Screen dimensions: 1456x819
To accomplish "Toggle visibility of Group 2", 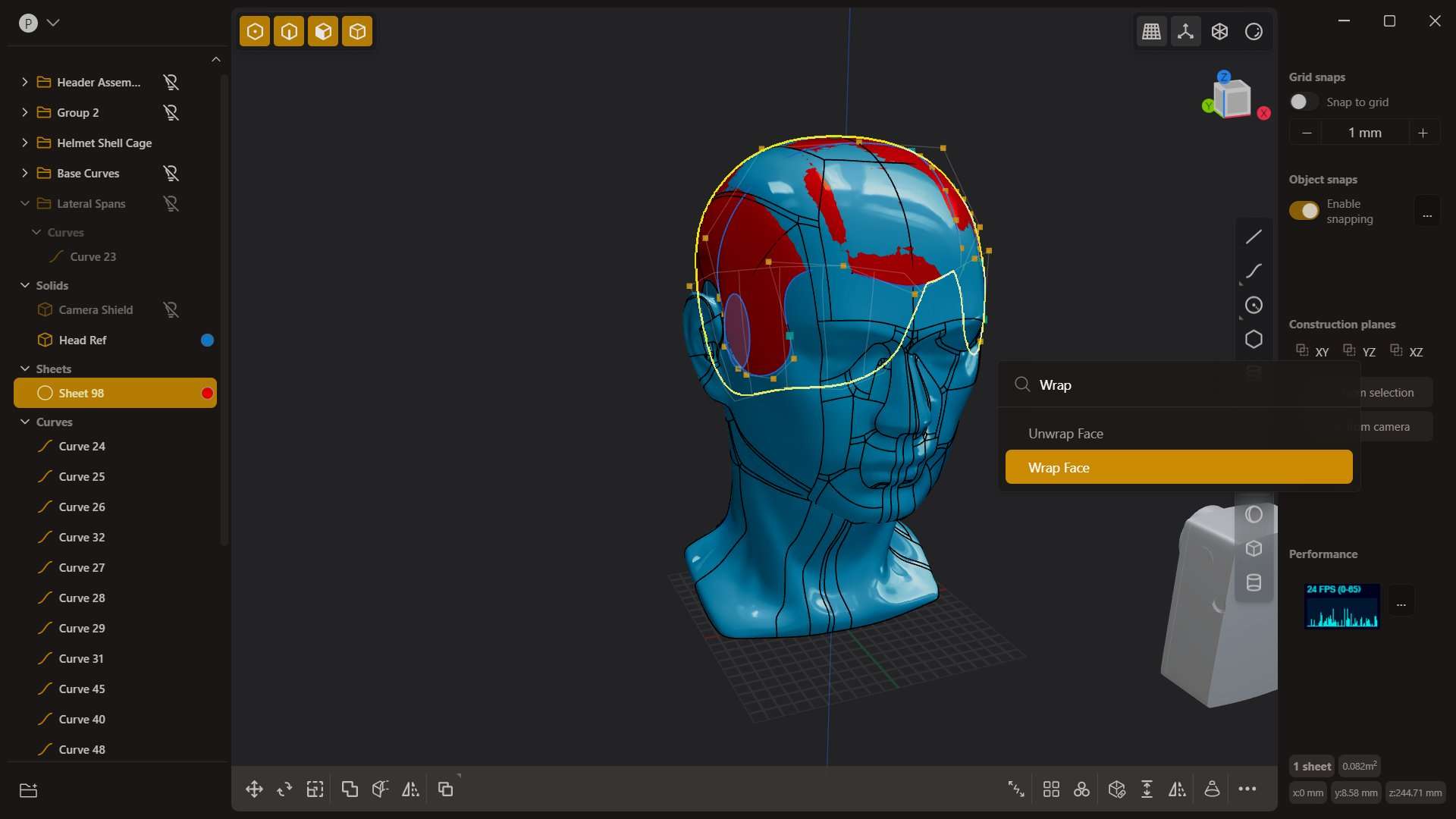I will coord(171,112).
